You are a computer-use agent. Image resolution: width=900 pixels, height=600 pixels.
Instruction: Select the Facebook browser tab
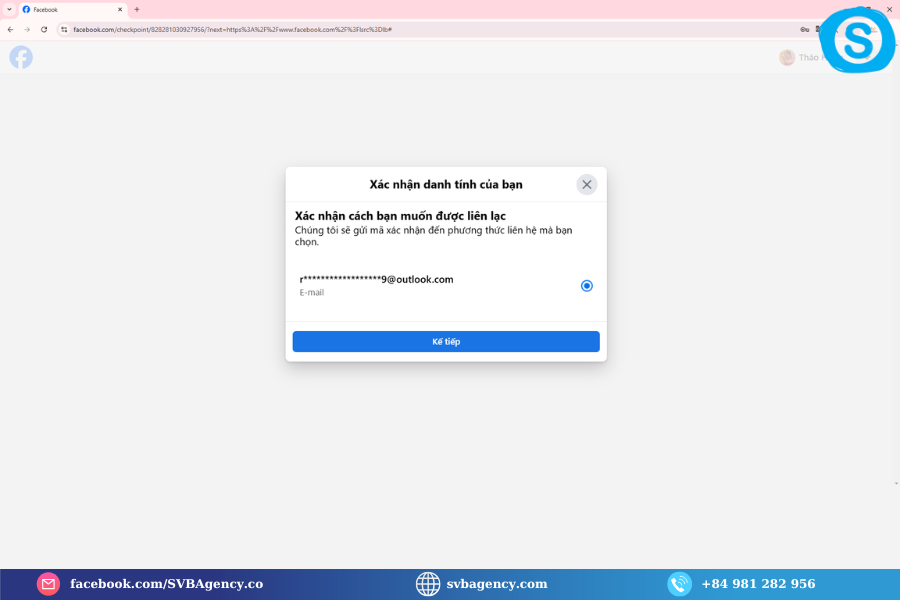72,9
